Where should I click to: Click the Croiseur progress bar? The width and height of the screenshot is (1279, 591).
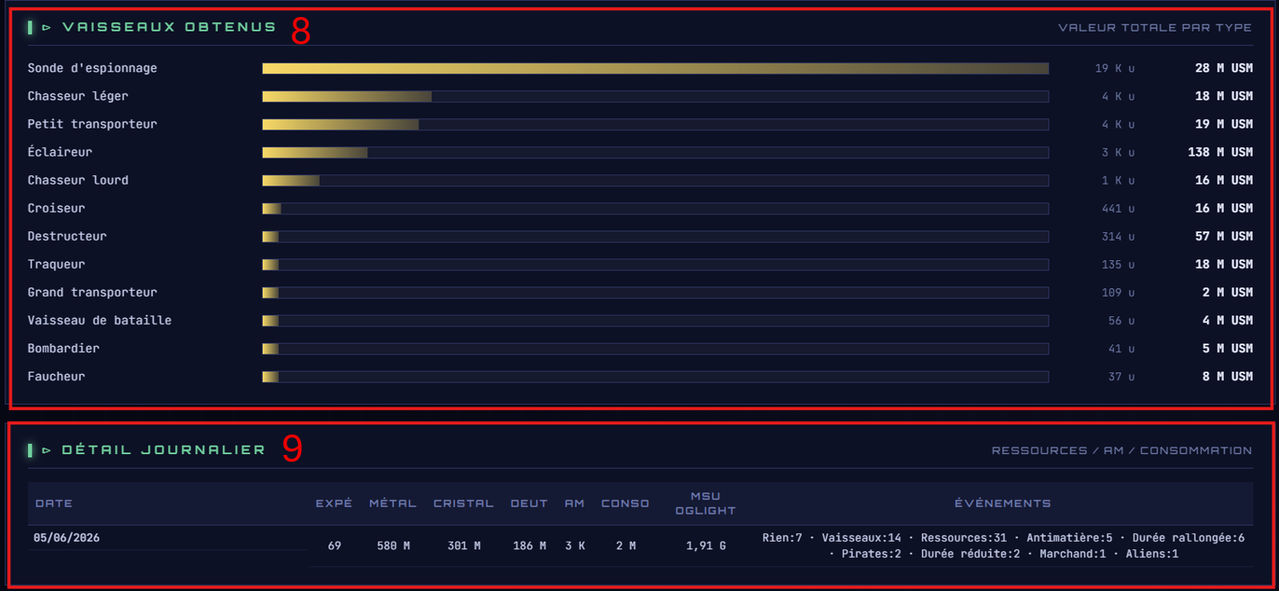[x=655, y=208]
